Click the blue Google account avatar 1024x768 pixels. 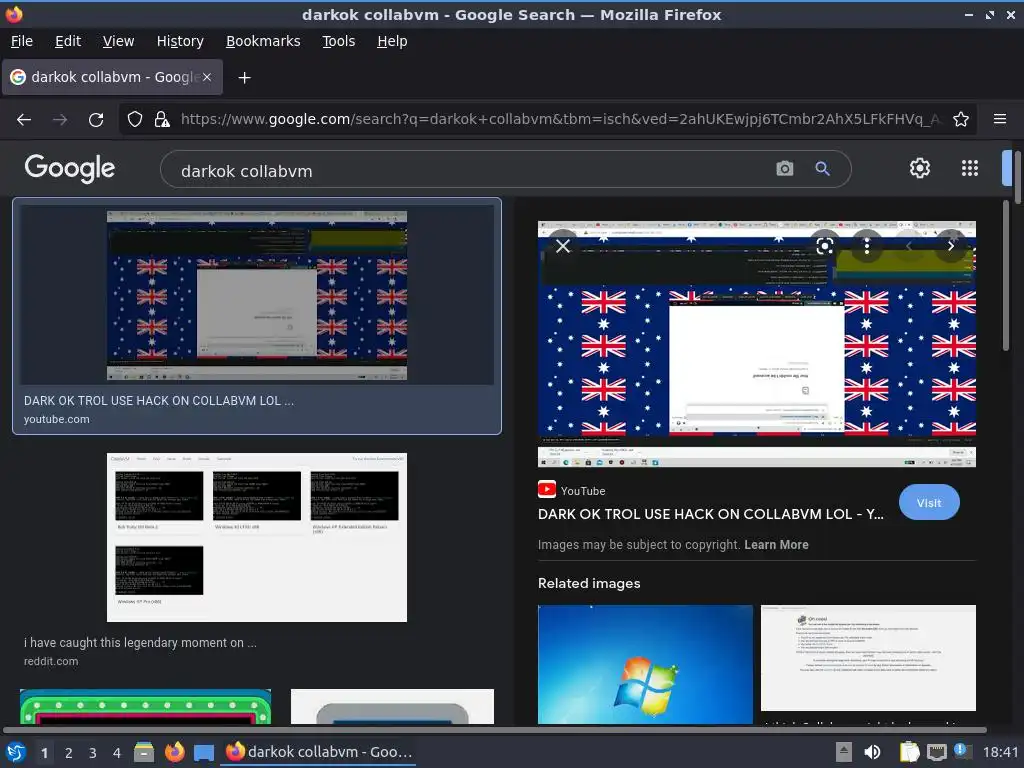[1006, 168]
